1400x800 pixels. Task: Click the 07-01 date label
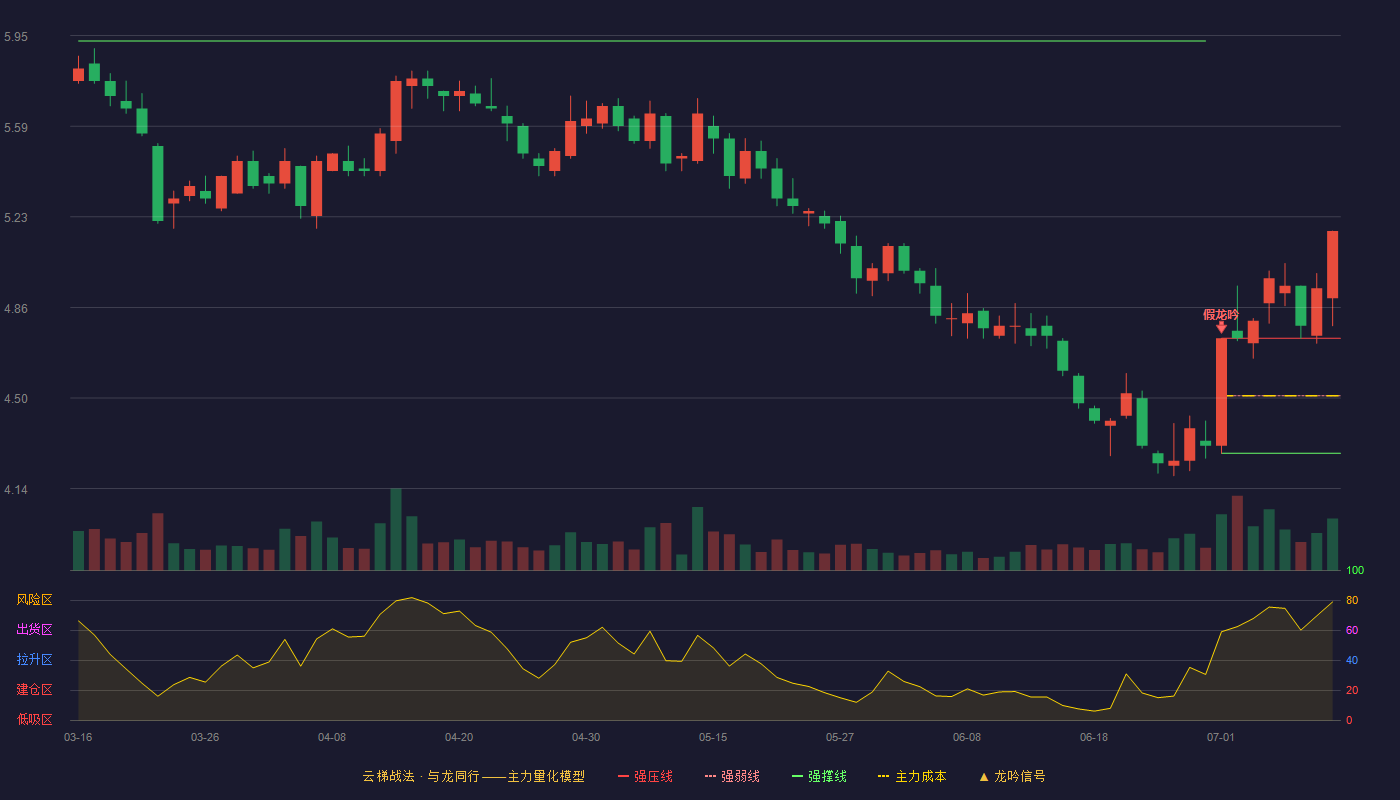tap(1221, 737)
